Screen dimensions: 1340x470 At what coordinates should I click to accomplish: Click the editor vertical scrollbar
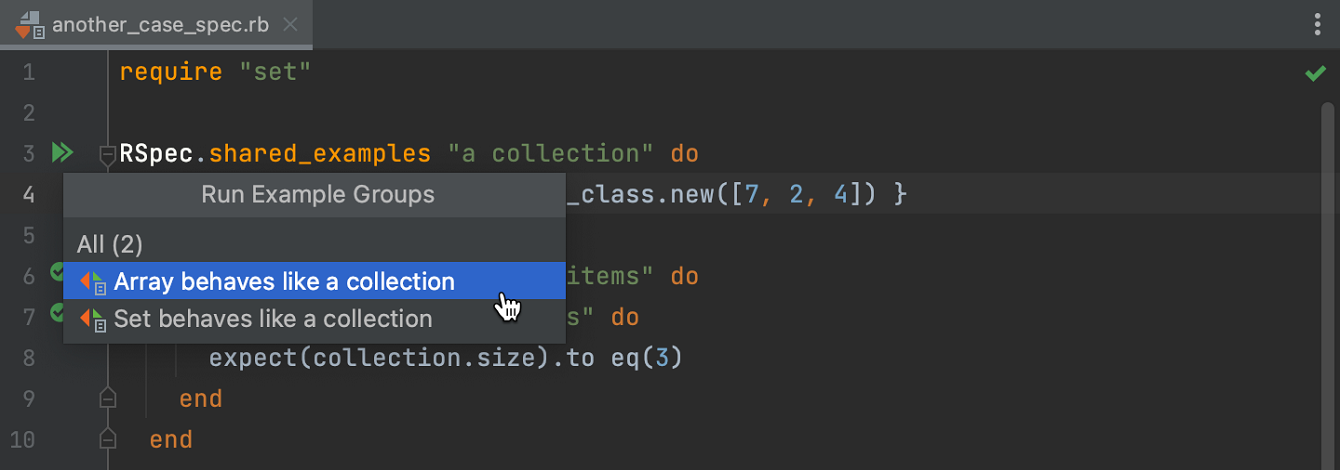pos(1328,250)
